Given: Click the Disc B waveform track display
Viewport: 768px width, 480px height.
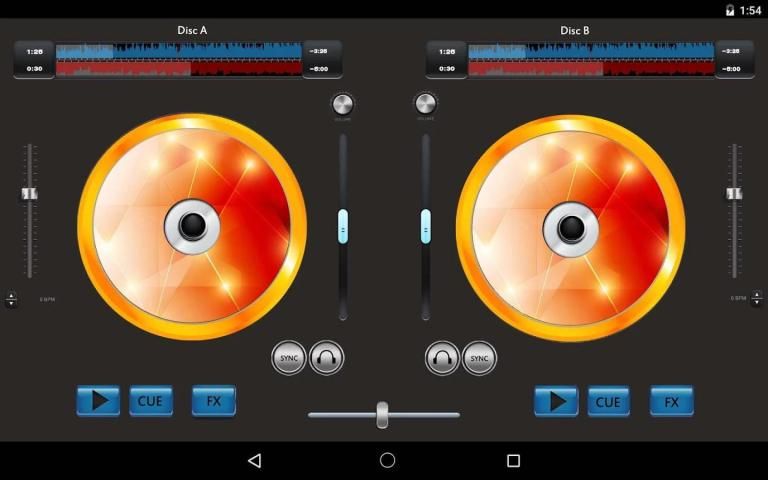Looking at the screenshot, I should click(591, 59).
